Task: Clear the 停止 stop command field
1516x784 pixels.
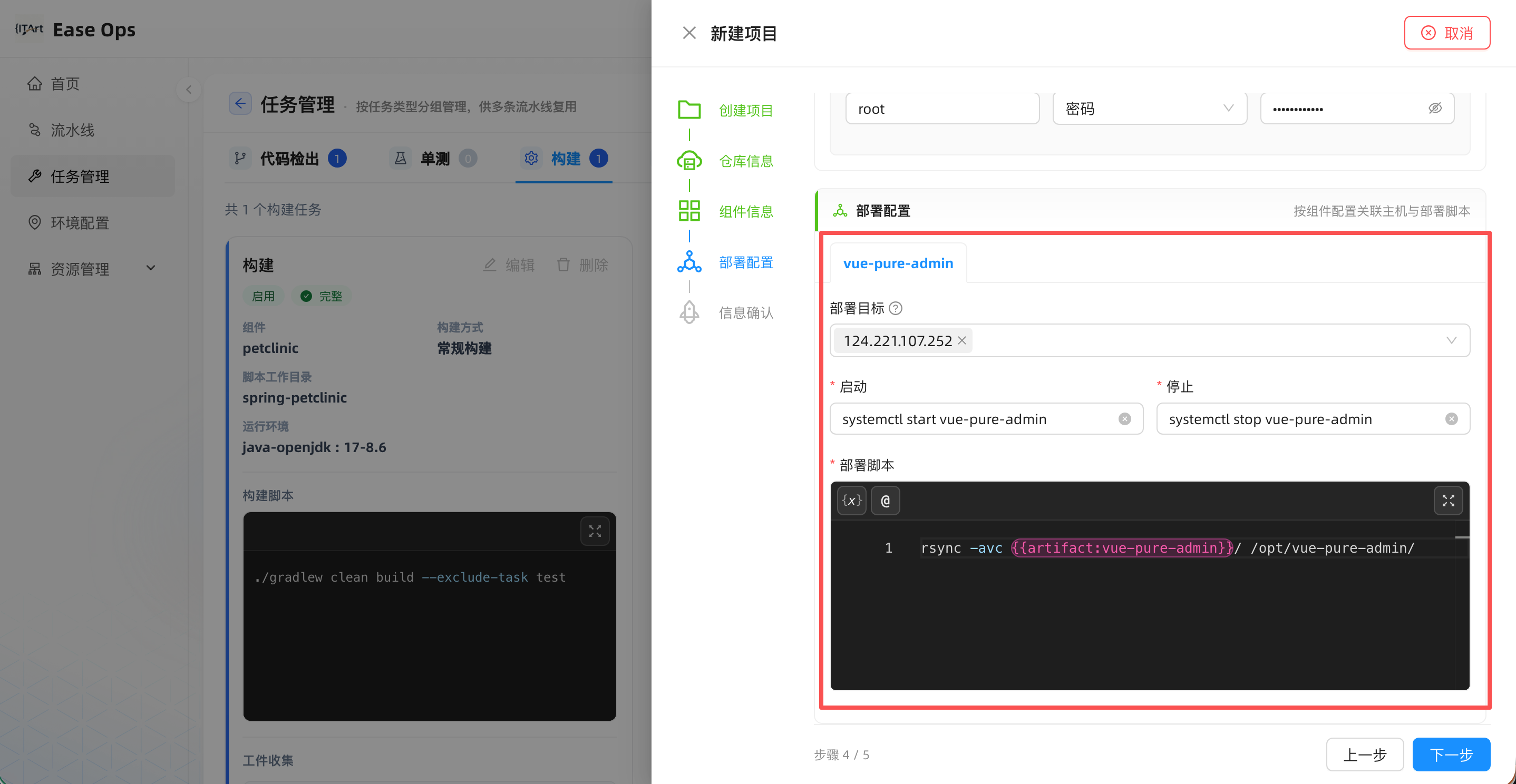Action: click(x=1451, y=419)
